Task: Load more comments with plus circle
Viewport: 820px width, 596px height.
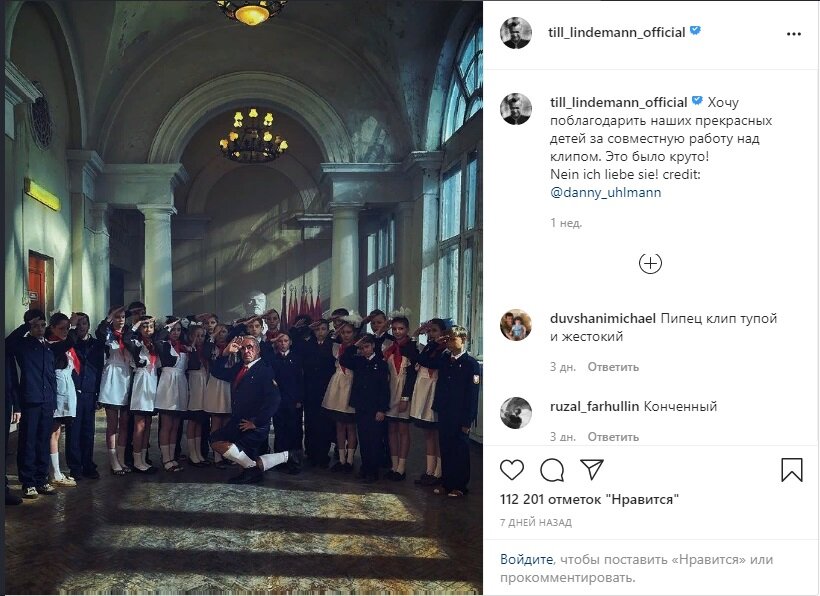Action: click(650, 263)
